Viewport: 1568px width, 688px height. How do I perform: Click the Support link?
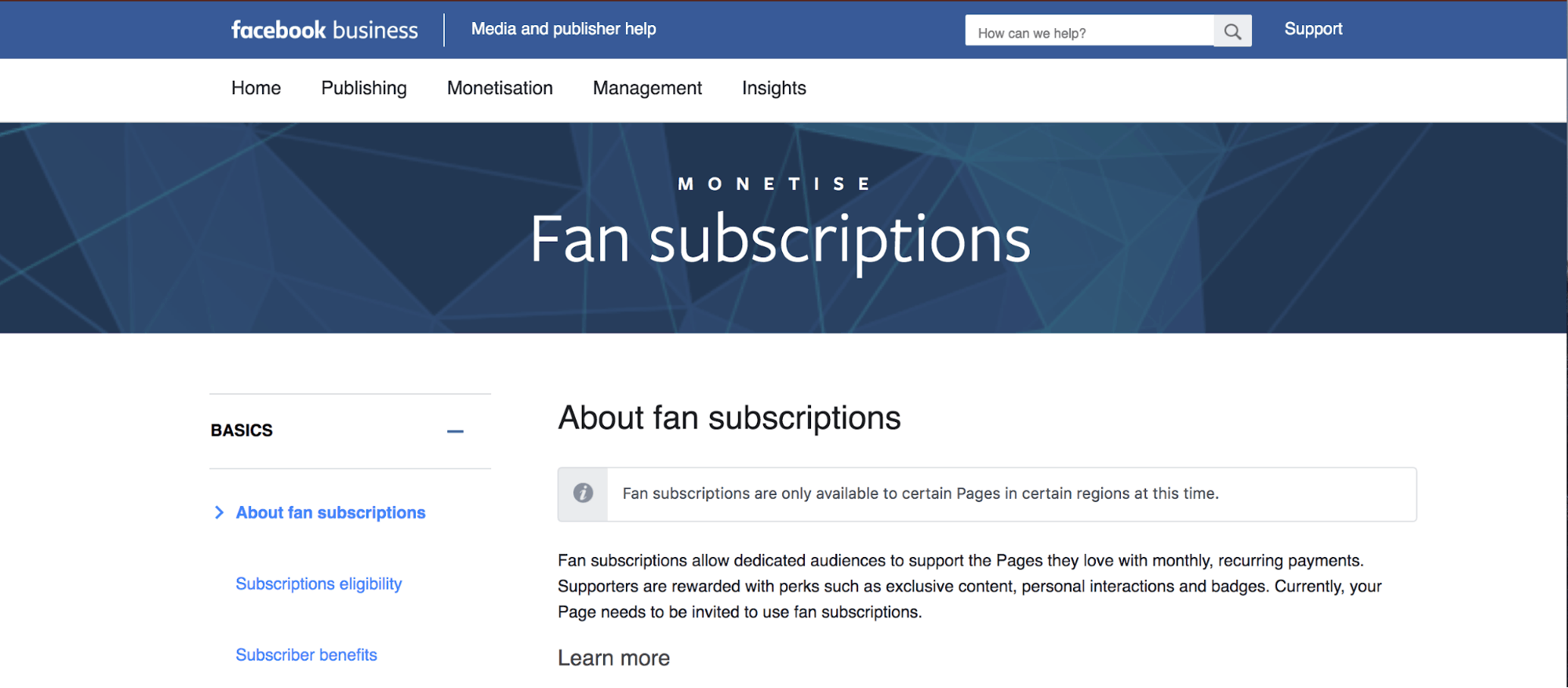(x=1313, y=29)
